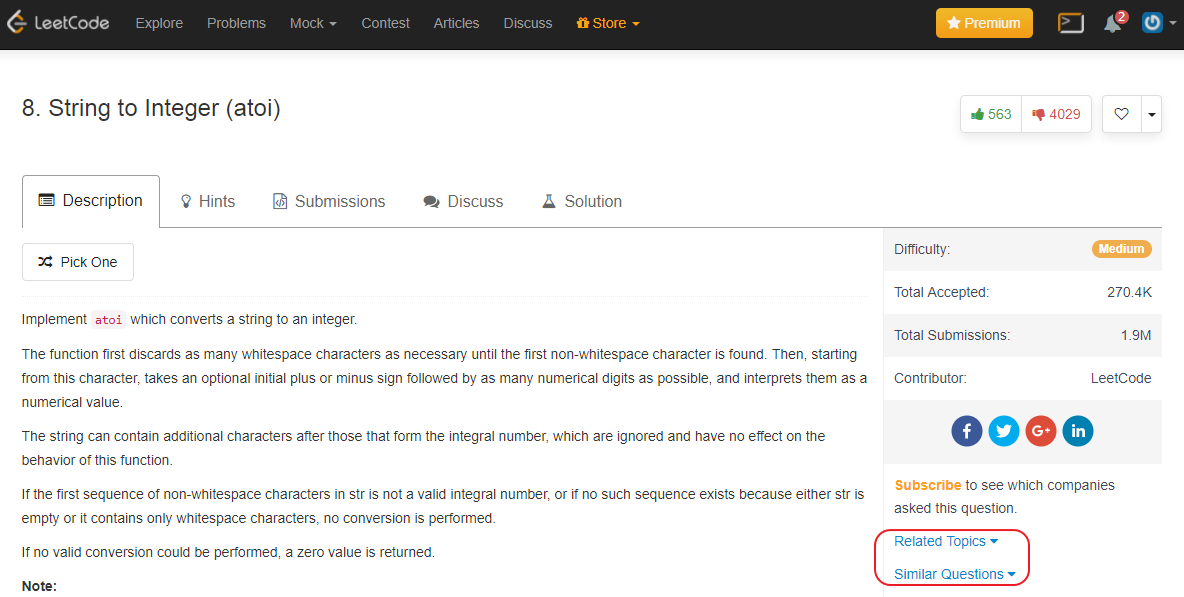Expand Related Topics

[x=945, y=541]
